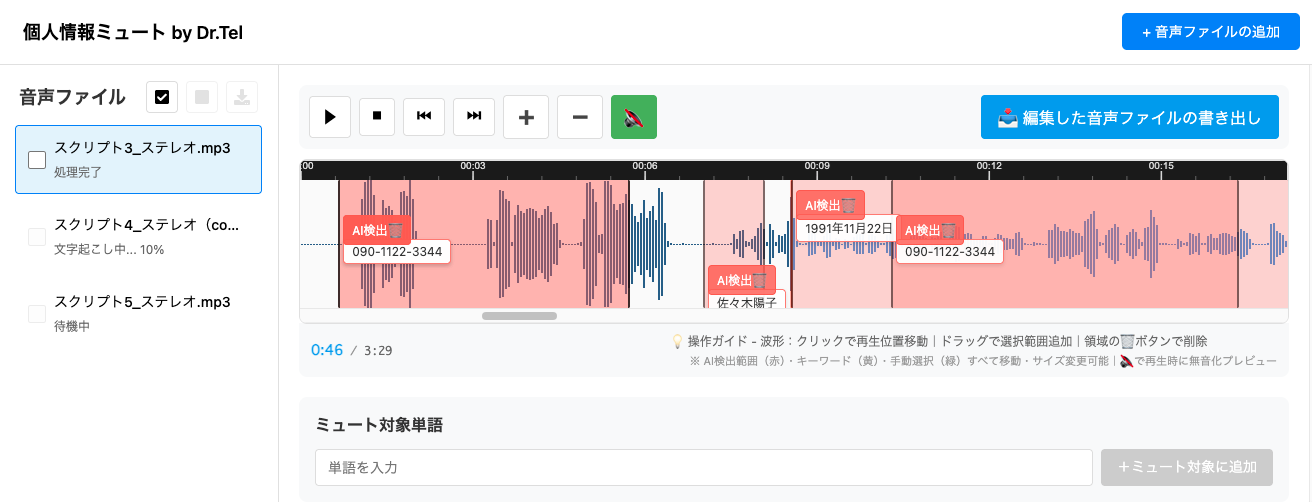The width and height of the screenshot is (1312, 502).
Task: Skip backward with the rewind icon
Action: 424,117
